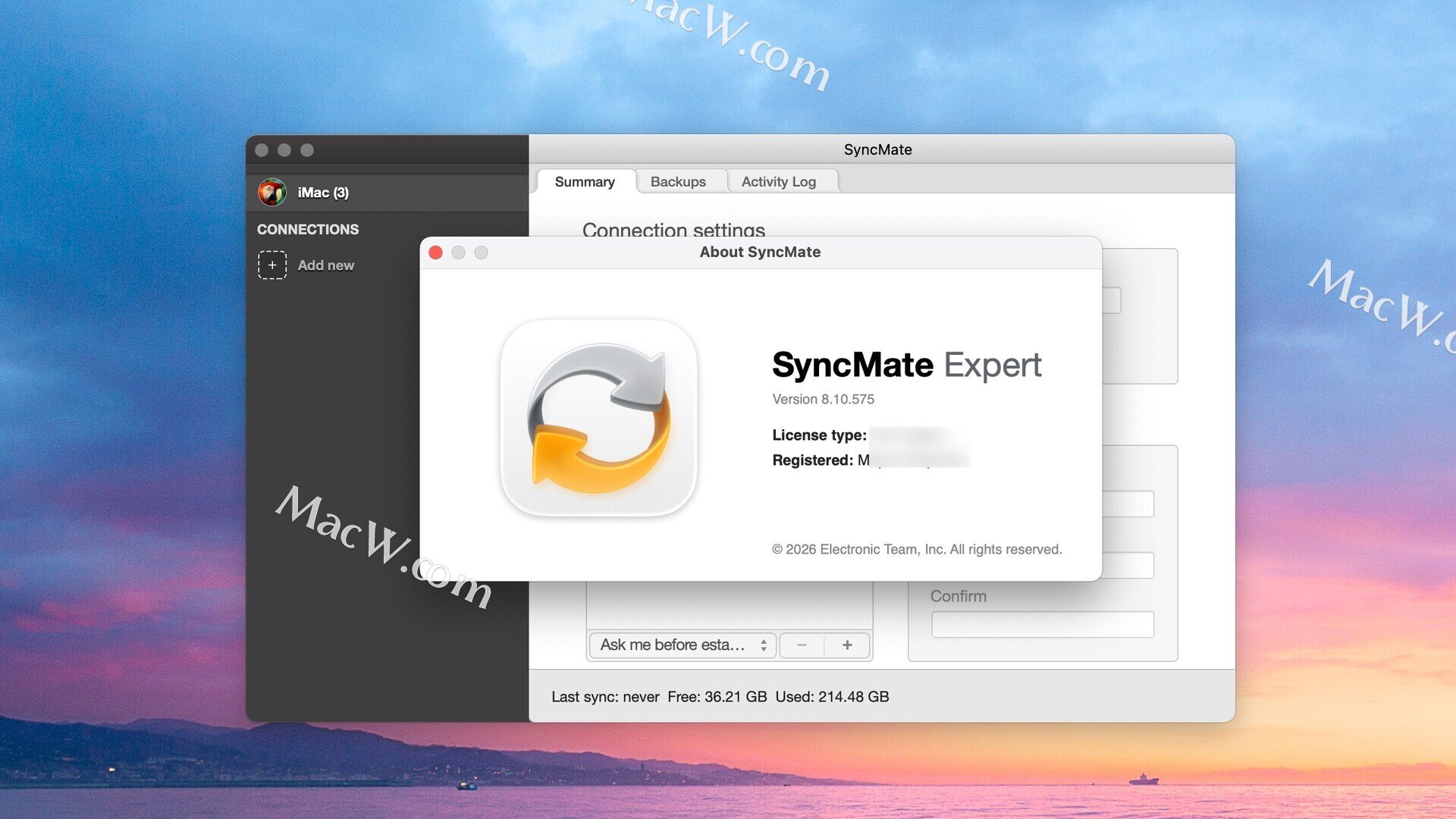Click the SyncMate sync arrows logo
The height and width of the screenshot is (819, 1456).
pos(598,418)
